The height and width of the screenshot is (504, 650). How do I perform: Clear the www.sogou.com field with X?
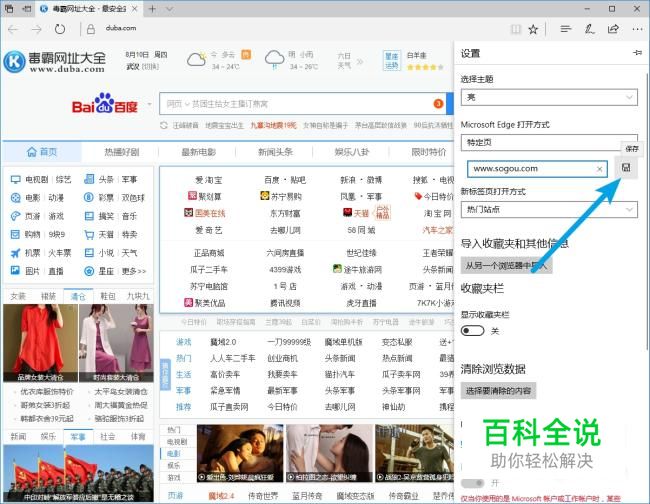pyautogui.click(x=599, y=169)
